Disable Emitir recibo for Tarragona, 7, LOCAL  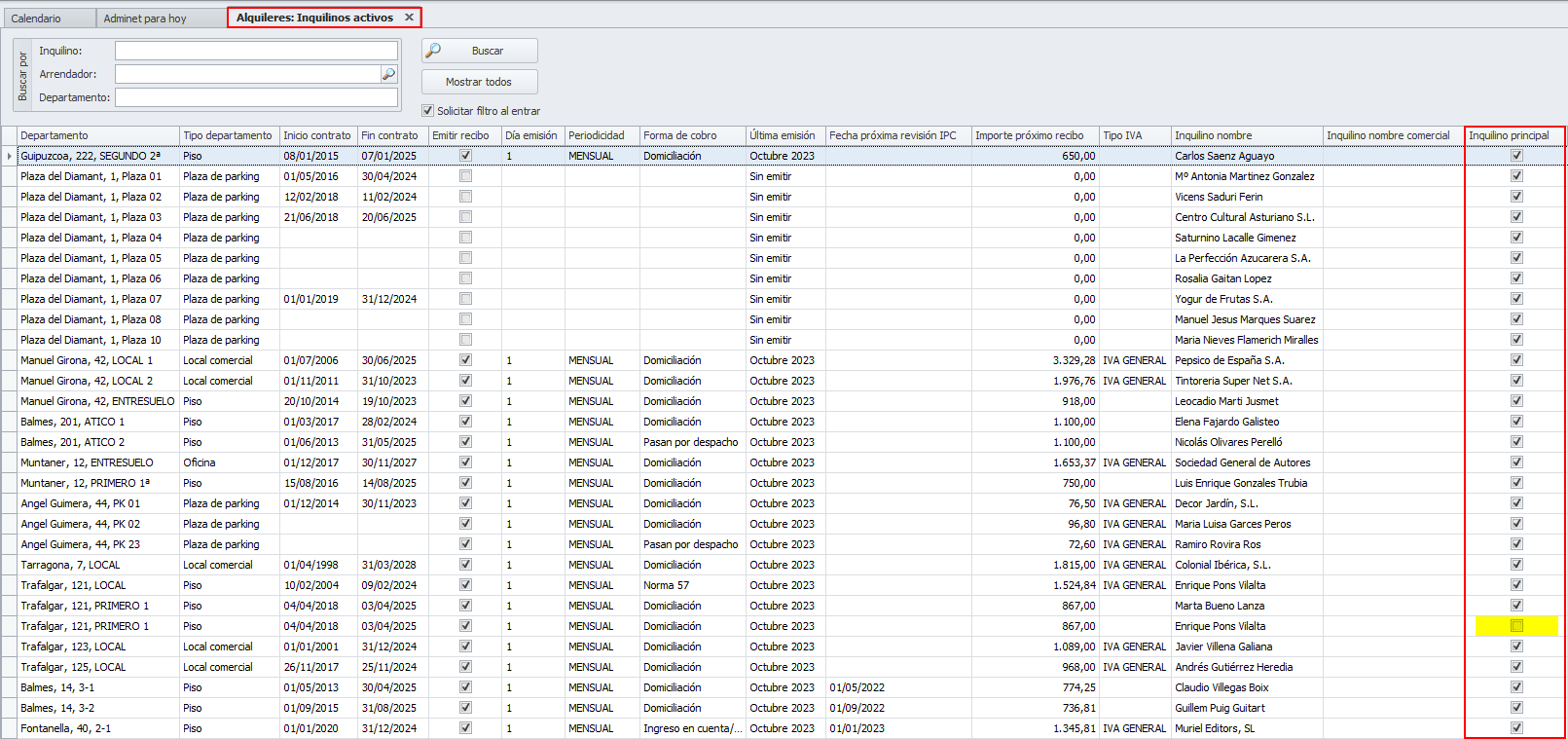pyautogui.click(x=465, y=565)
